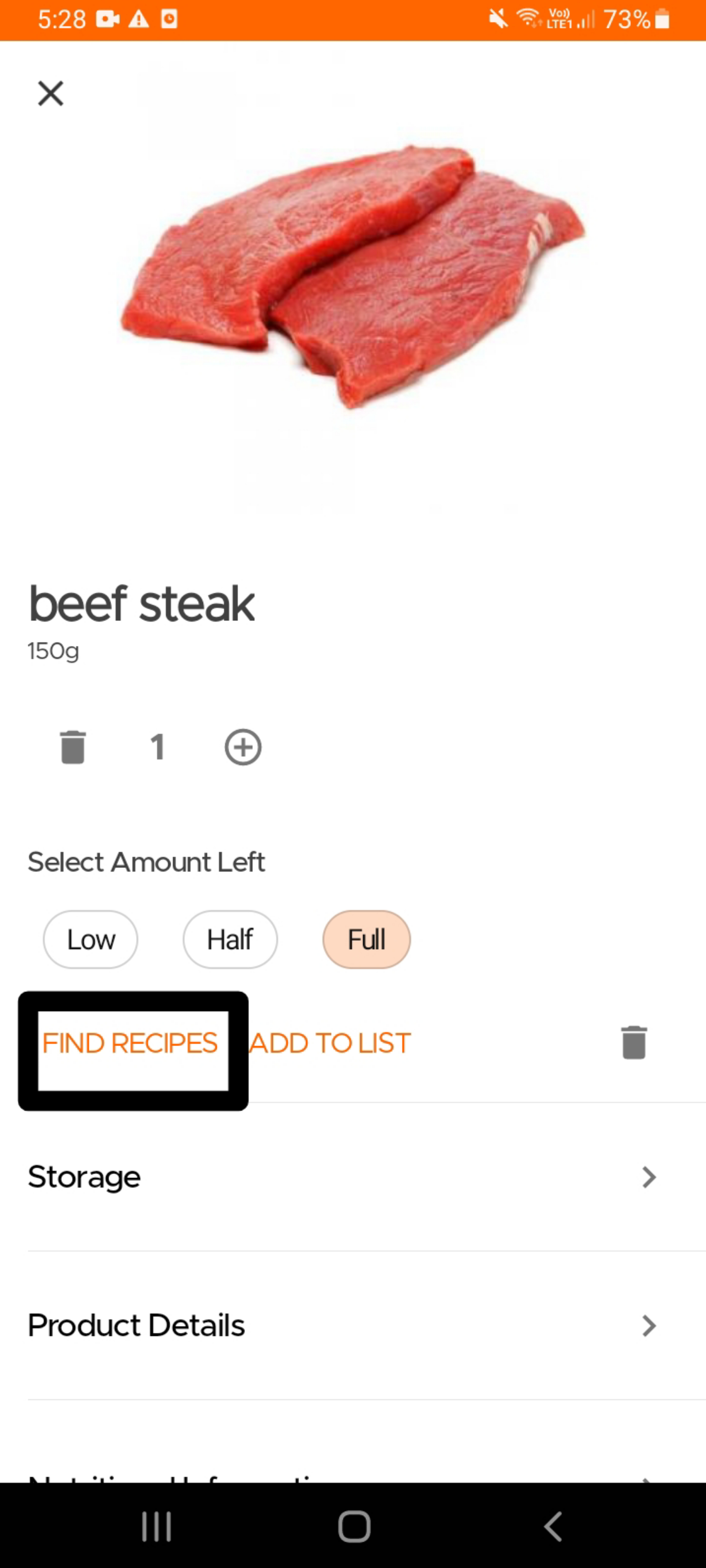Tap the screen recording status icon

pyautogui.click(x=107, y=20)
